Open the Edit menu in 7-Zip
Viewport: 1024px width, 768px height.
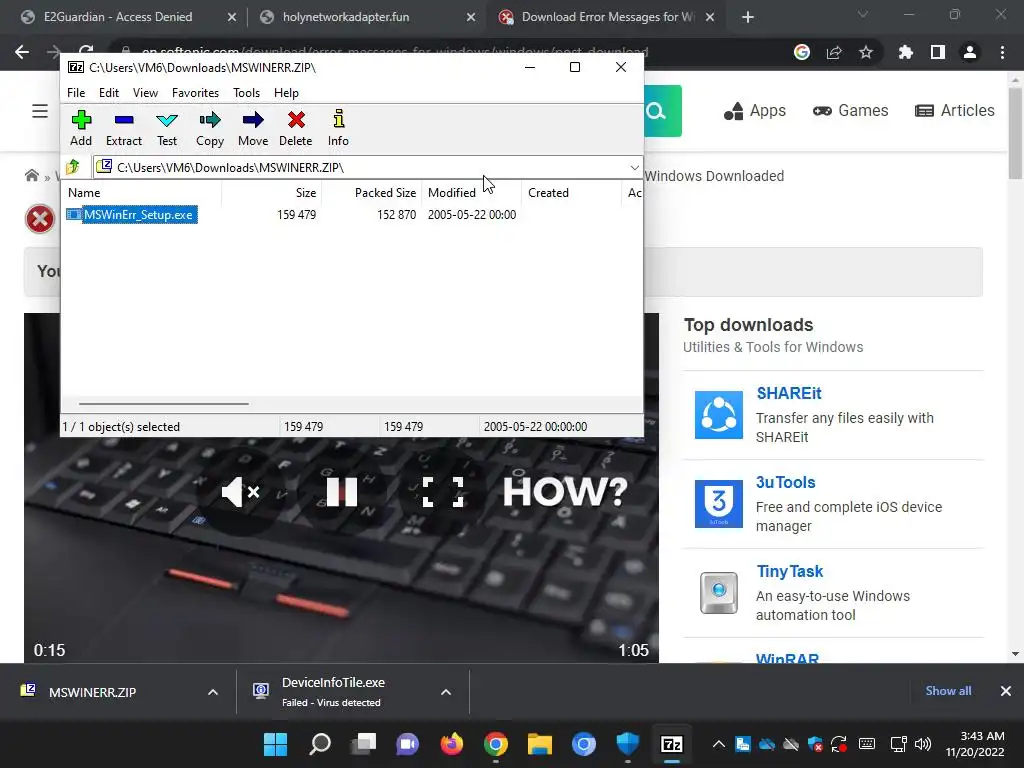click(x=108, y=93)
